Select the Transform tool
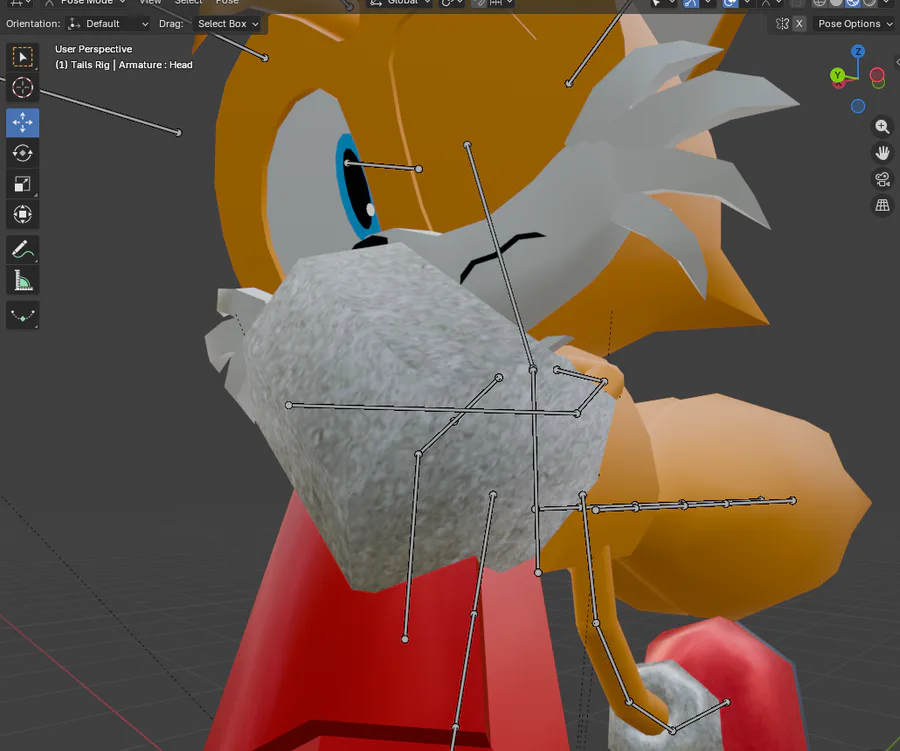 [x=22, y=215]
